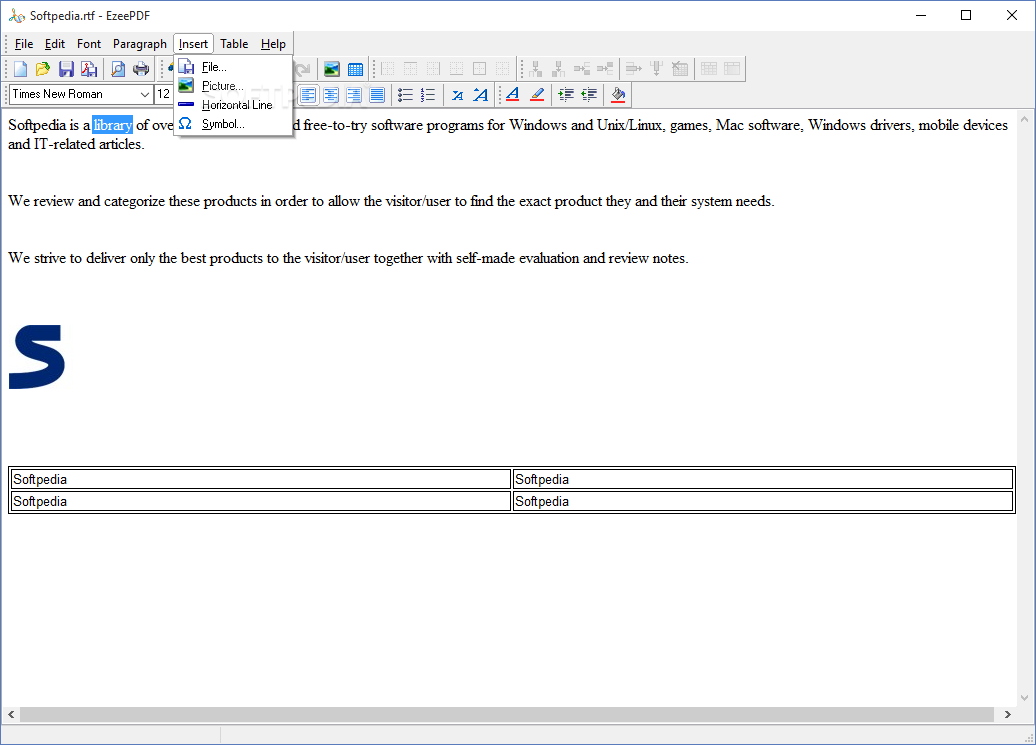Create a new document with the toolbar icon

20,69
